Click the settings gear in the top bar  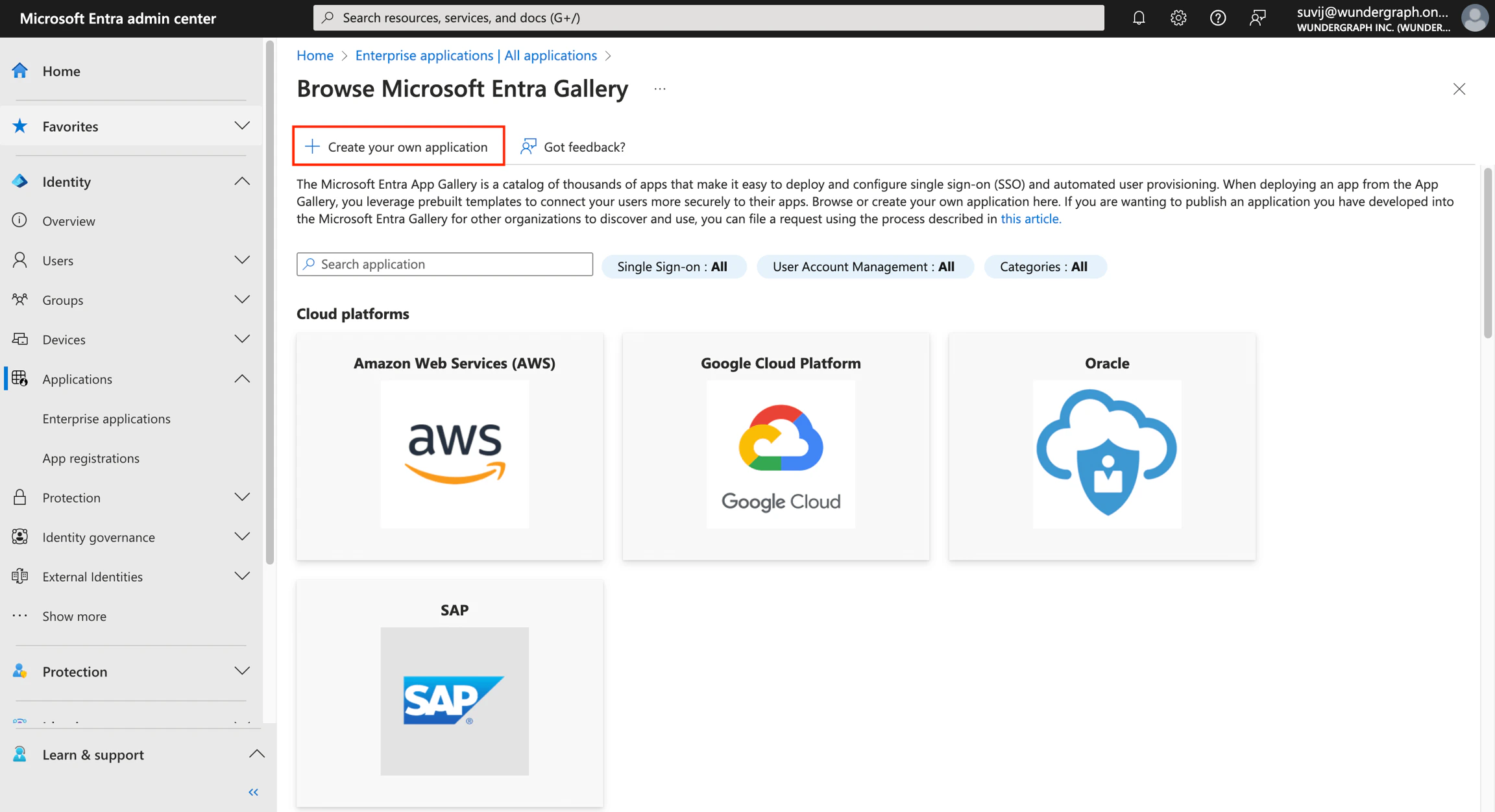[x=1178, y=18]
